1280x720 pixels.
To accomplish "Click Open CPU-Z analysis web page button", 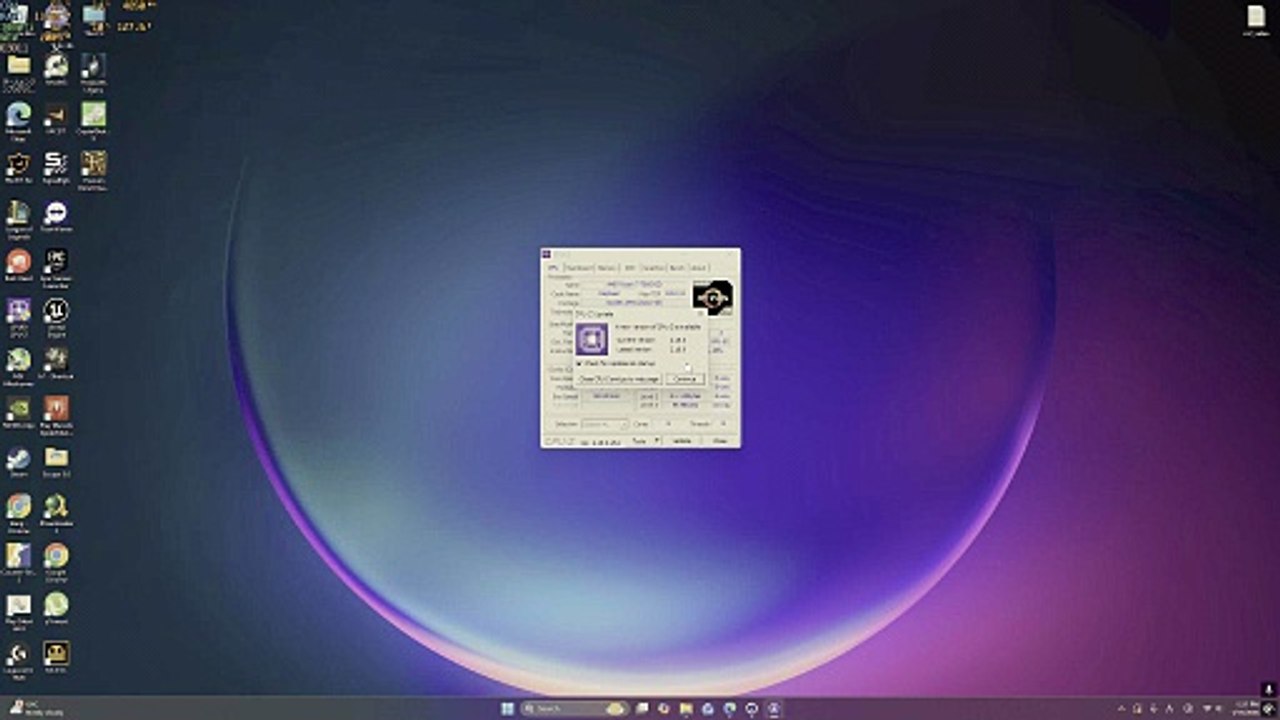I will (619, 379).
